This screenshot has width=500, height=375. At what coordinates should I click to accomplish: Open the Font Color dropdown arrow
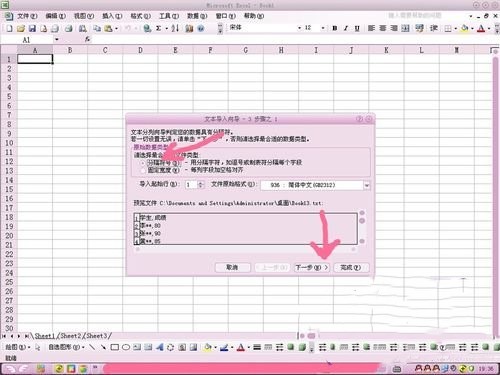[x=489, y=29]
